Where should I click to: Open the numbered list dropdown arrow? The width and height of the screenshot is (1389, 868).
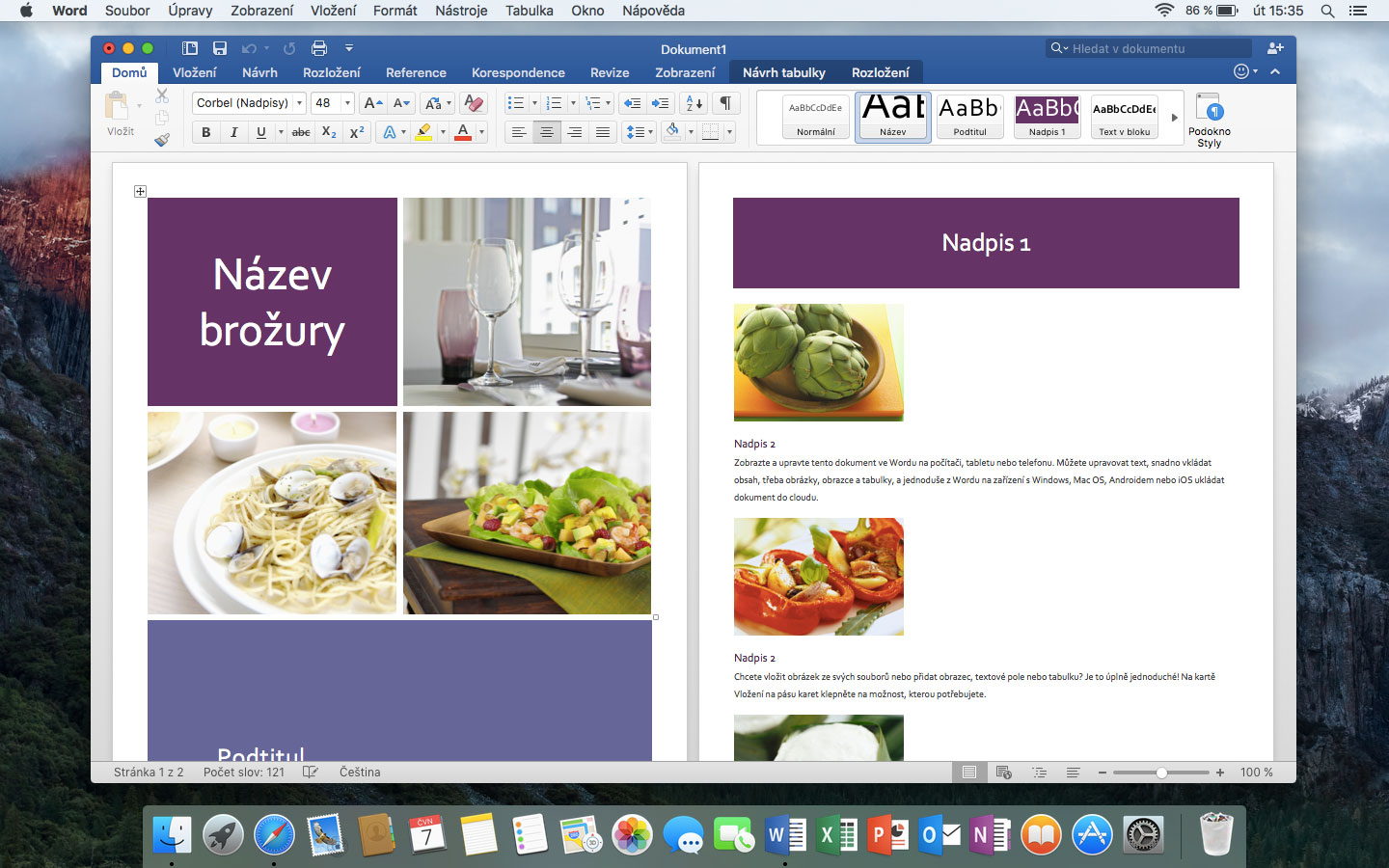tap(573, 103)
